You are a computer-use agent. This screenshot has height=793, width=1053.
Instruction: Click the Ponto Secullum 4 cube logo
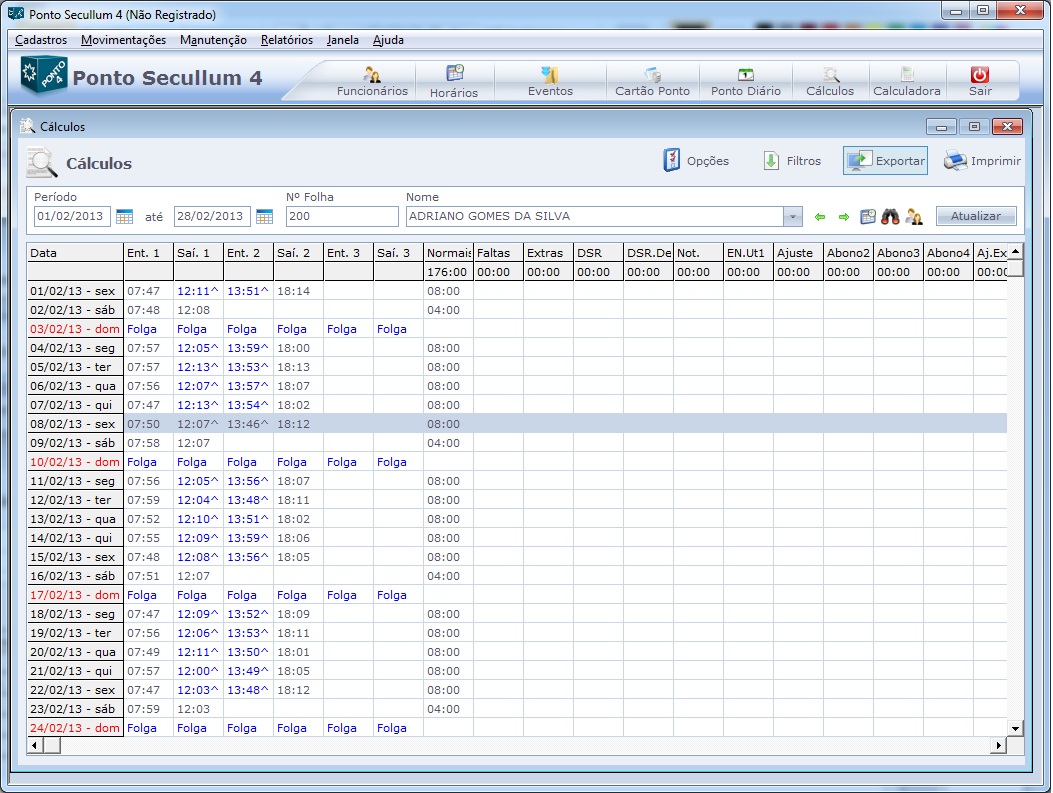coord(44,75)
